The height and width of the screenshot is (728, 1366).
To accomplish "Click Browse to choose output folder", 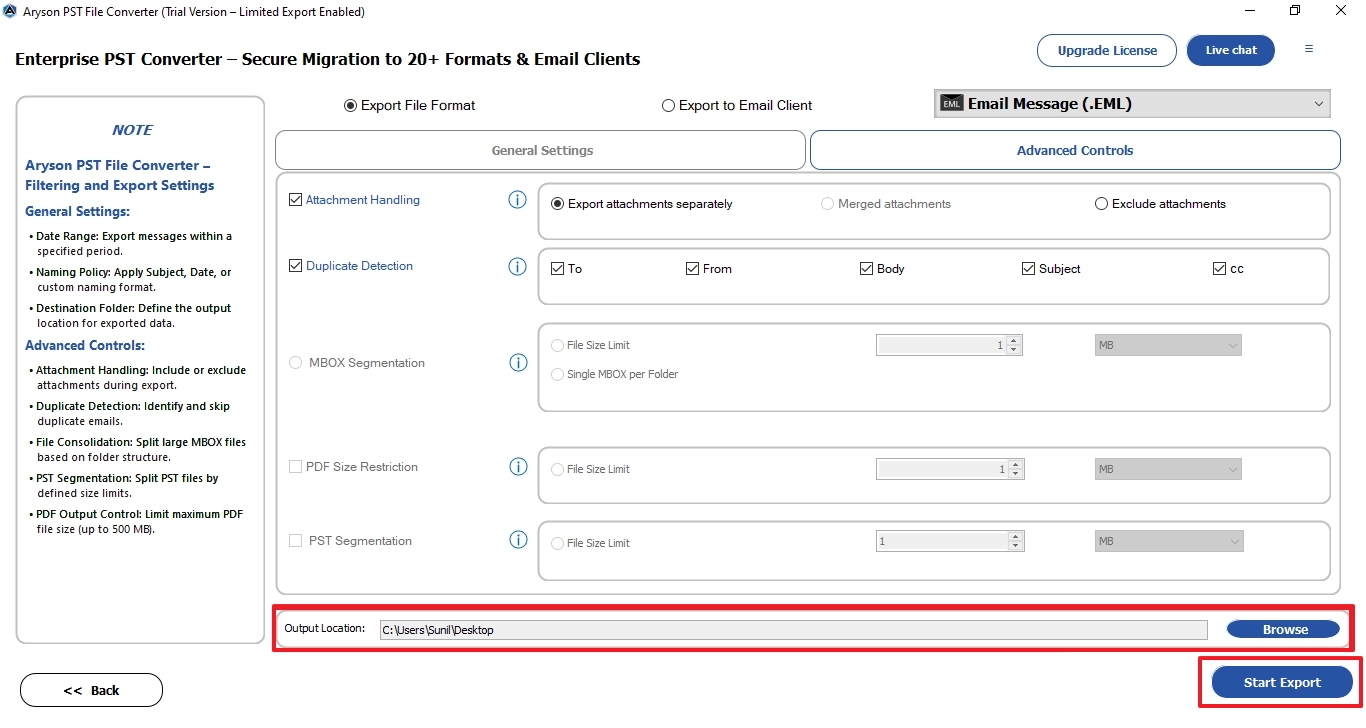I will (1283, 629).
